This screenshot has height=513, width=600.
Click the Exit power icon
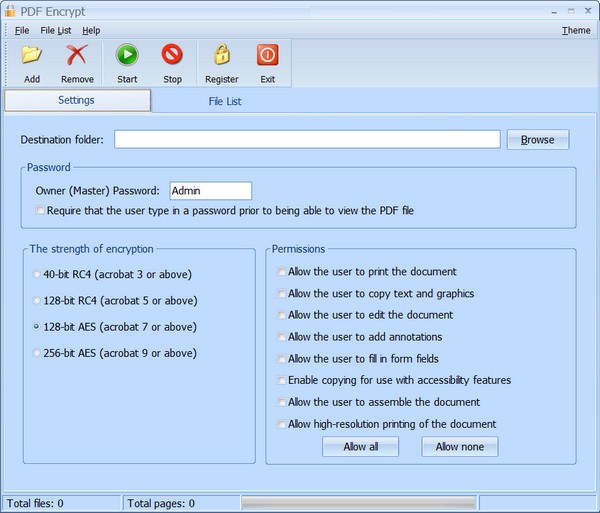267,55
